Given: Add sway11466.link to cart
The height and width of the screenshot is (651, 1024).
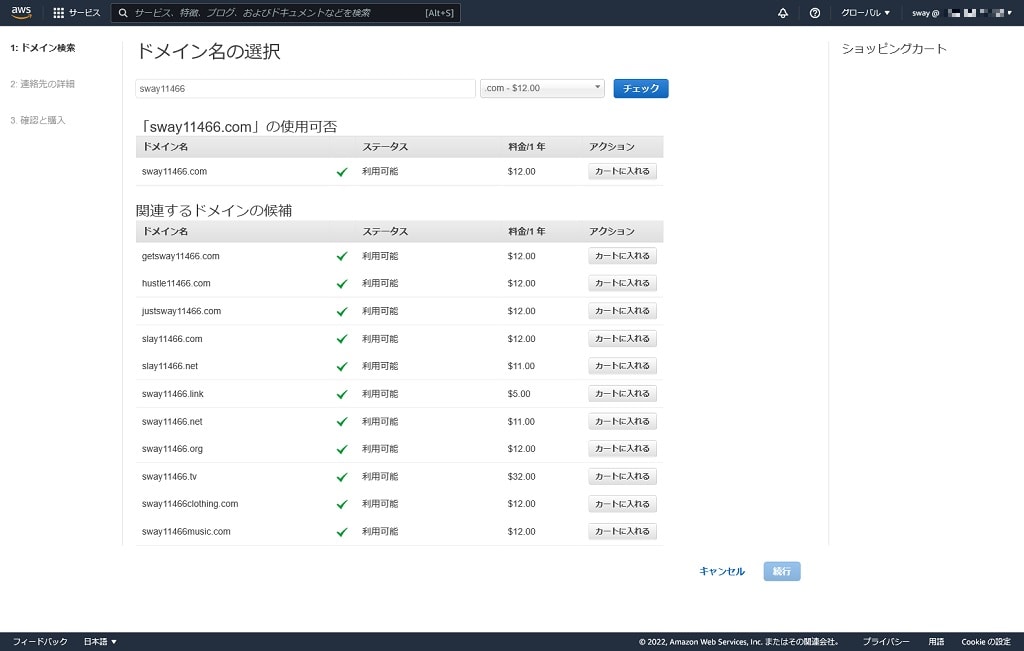Looking at the screenshot, I should pos(622,394).
